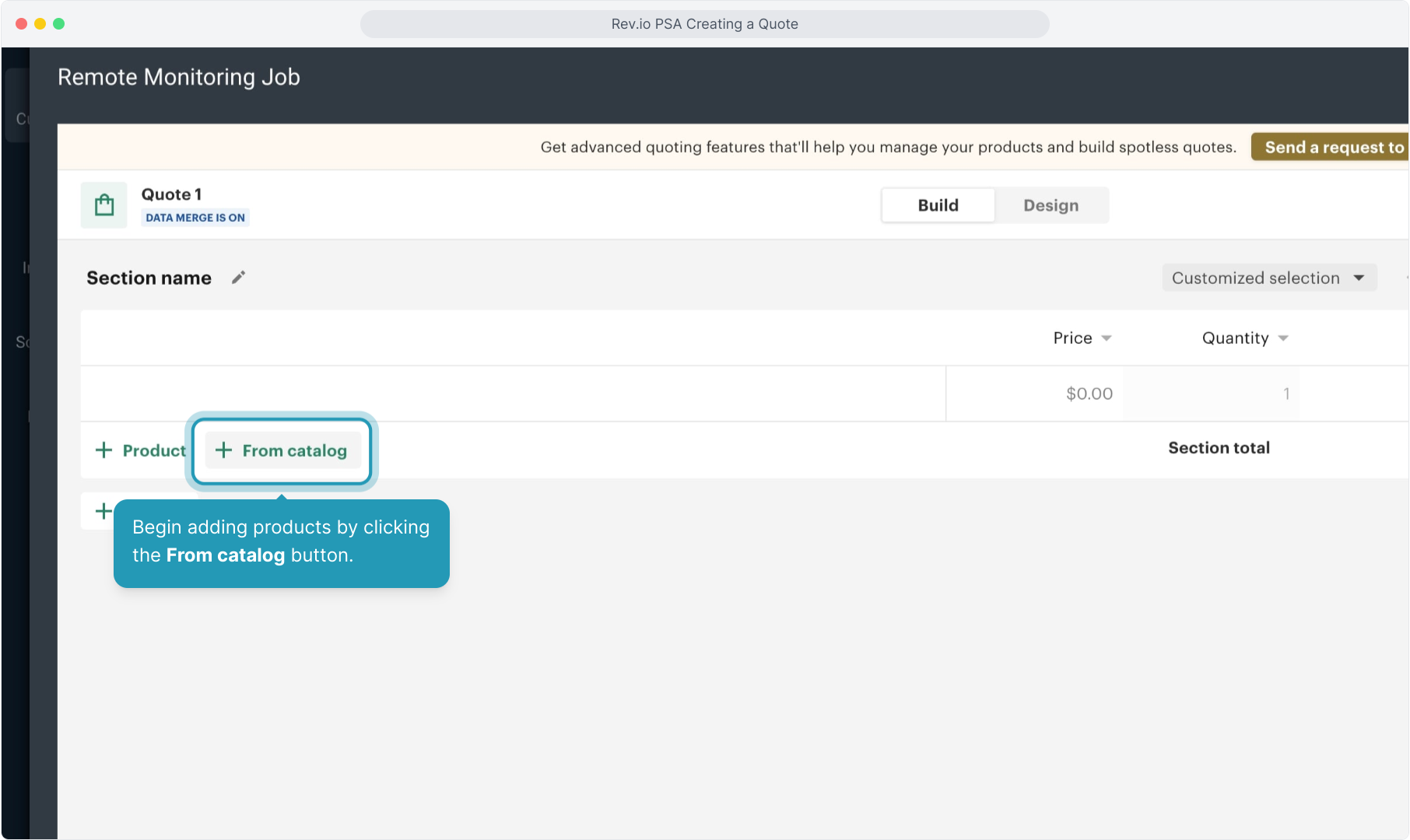This screenshot has width=1410, height=840.
Task: Click the pencil icon beside Section name
Action: 239,278
